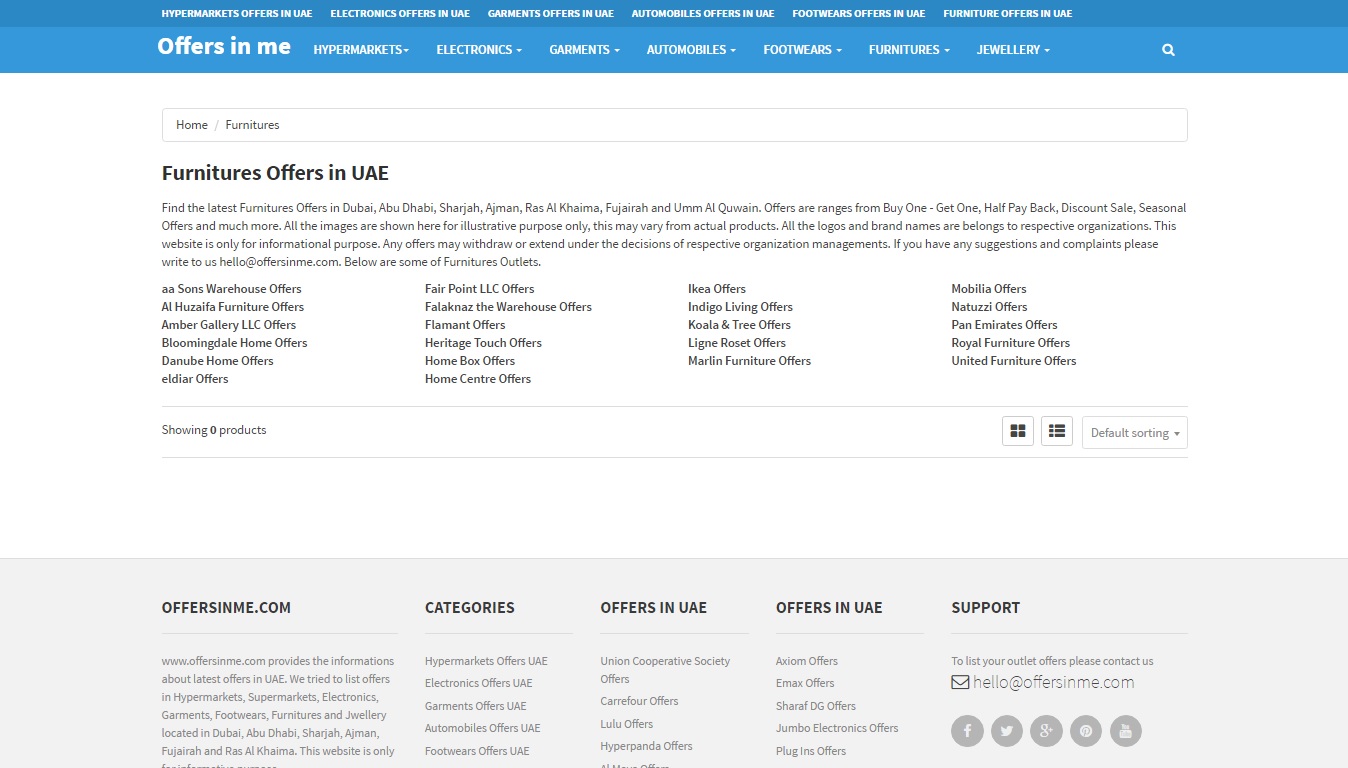
Task: Click the Offers in me site logo
Action: pyautogui.click(x=224, y=47)
